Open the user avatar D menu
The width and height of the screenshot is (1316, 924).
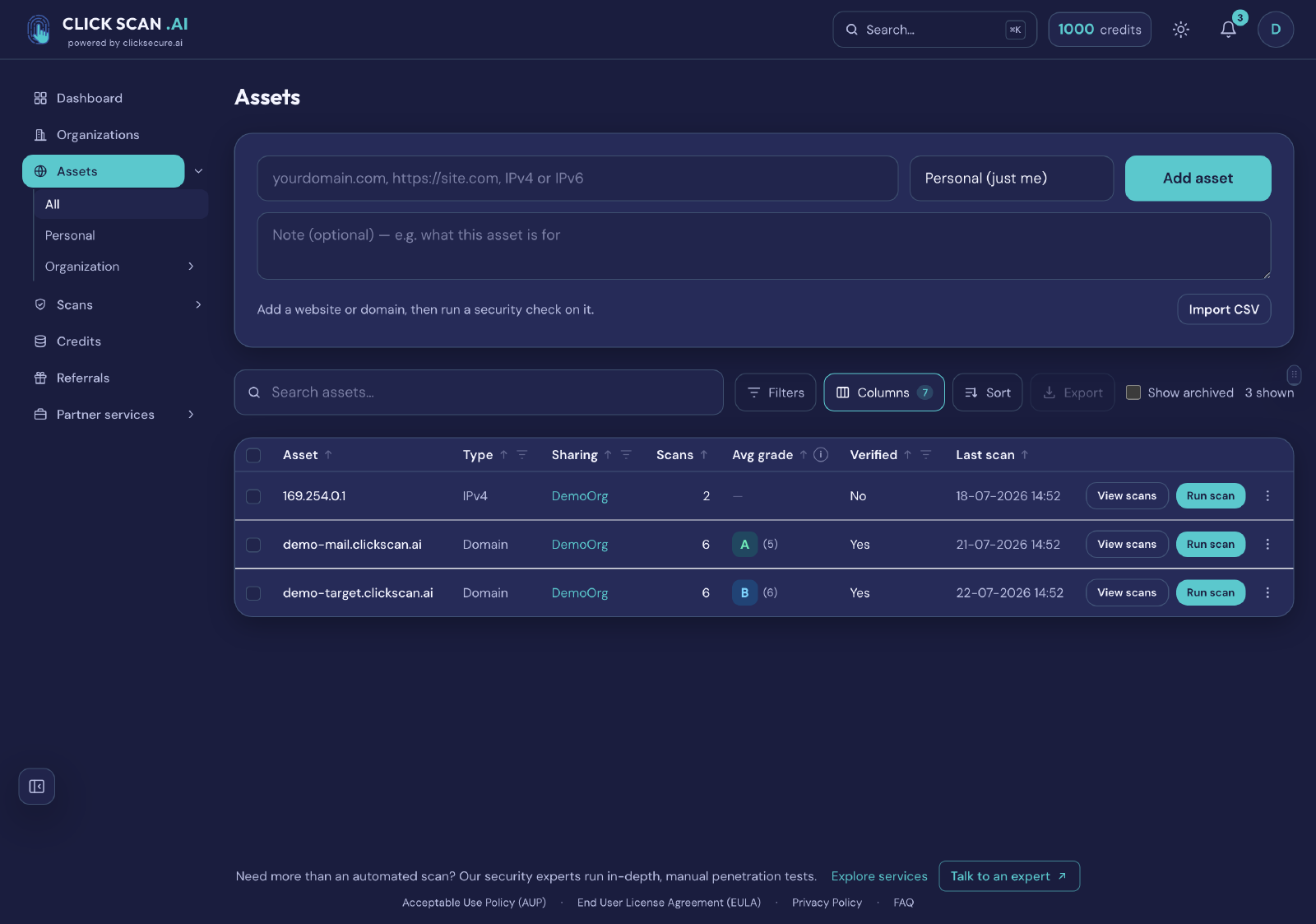(1276, 30)
